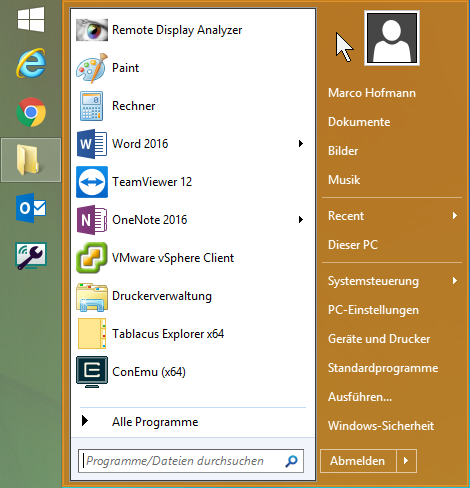Open Remote Display Analyzer eye icon
This screenshot has height=488, width=470.
pyautogui.click(x=92, y=30)
